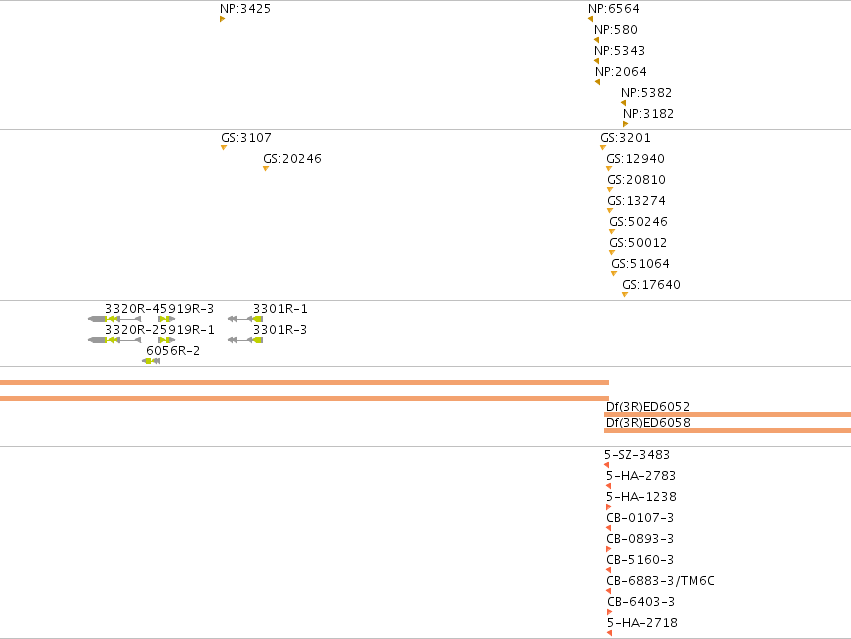The image size is (851, 639).
Task: Select the Df(3R)ED6058 deficiency bar
Action: [727, 431]
